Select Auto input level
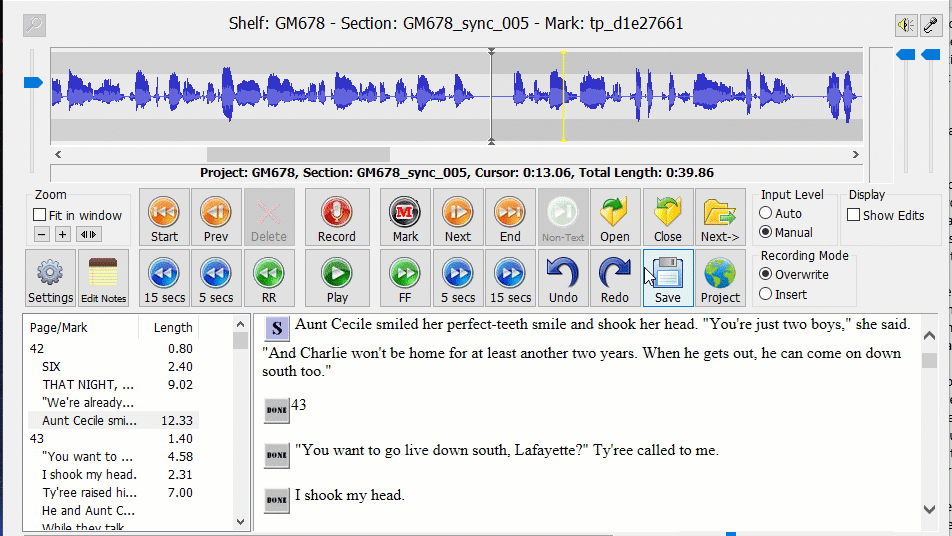Viewport: 952px width, 536px height. [766, 213]
